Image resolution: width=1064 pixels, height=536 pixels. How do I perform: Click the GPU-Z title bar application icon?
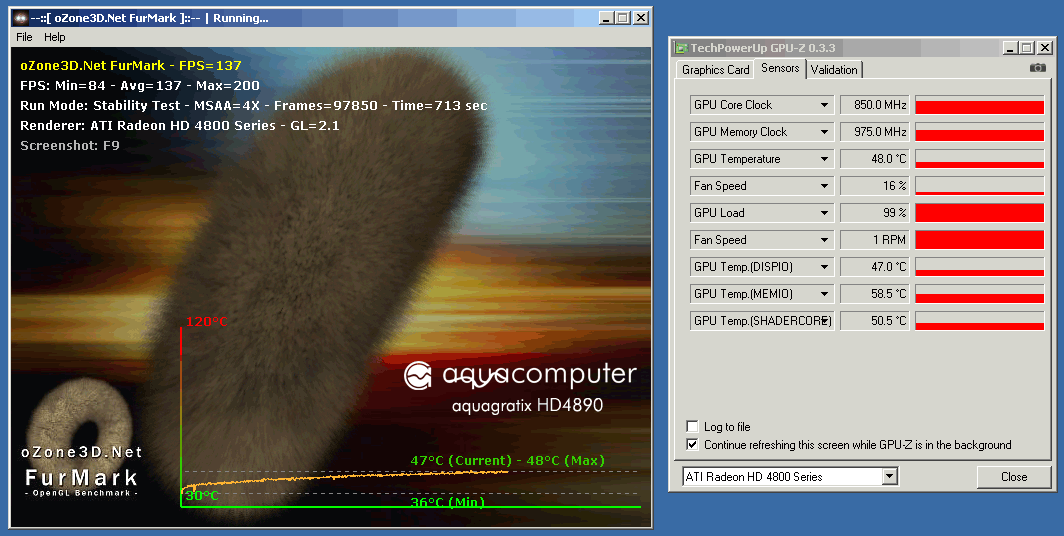coord(681,47)
